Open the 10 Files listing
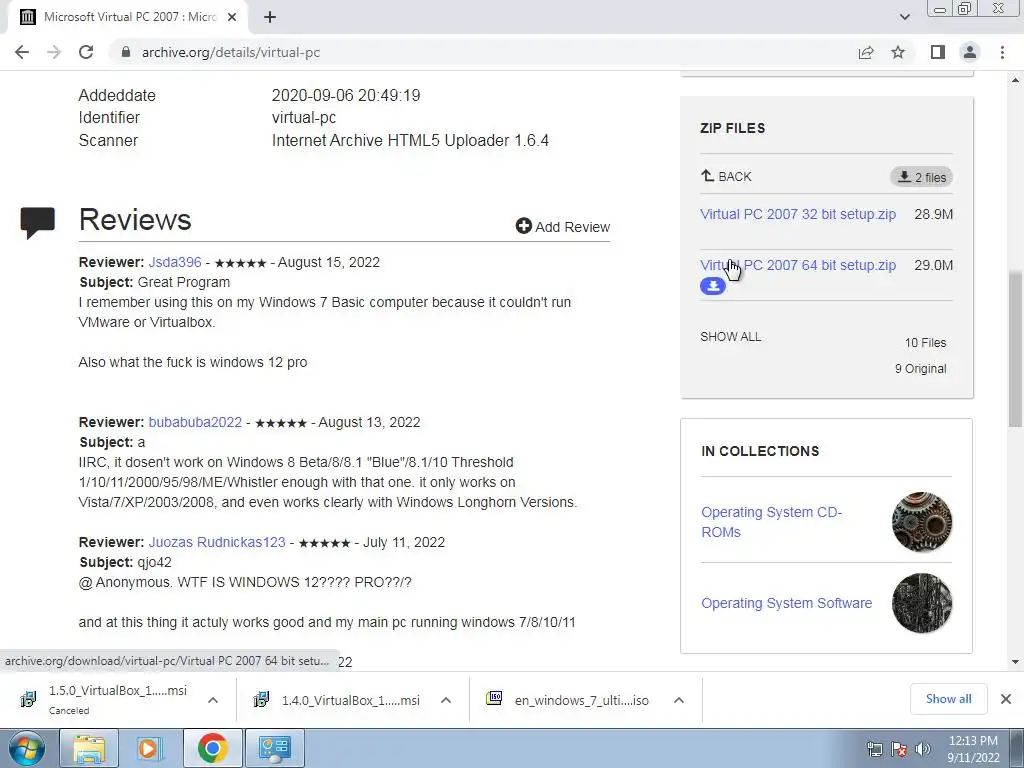 coord(925,343)
